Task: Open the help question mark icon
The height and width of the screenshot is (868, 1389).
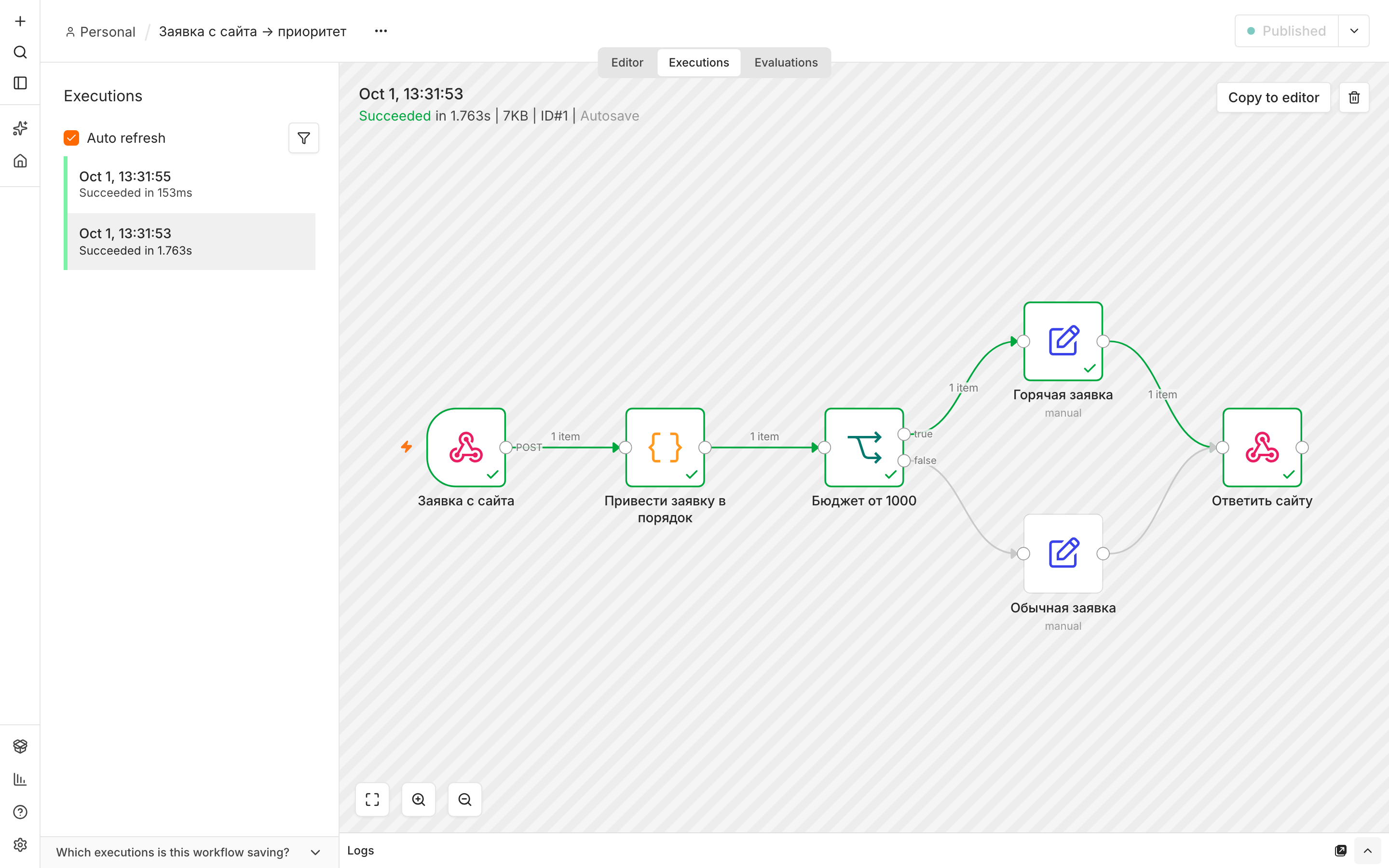Action: pos(20,812)
